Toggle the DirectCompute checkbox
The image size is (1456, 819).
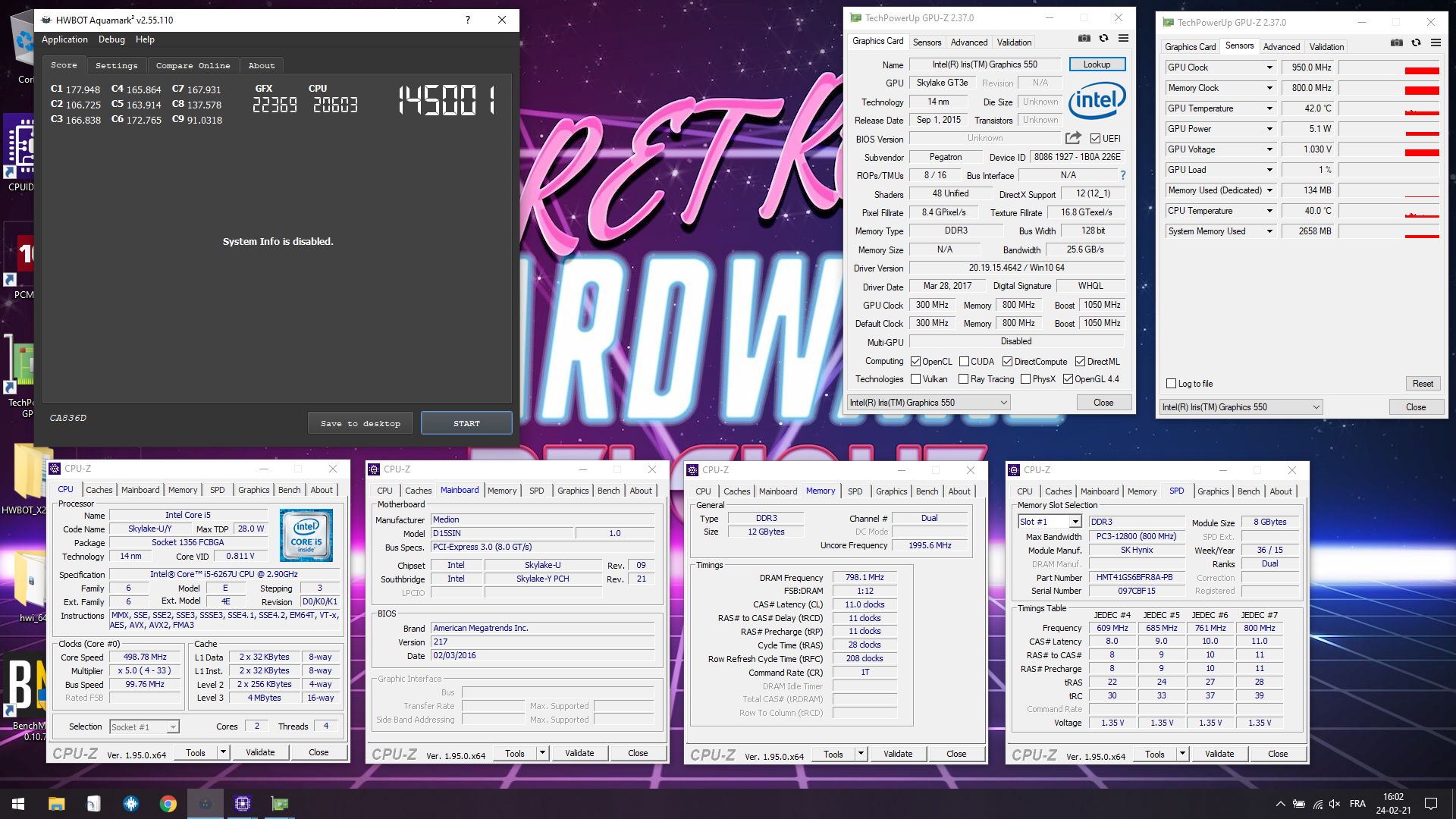(1007, 361)
